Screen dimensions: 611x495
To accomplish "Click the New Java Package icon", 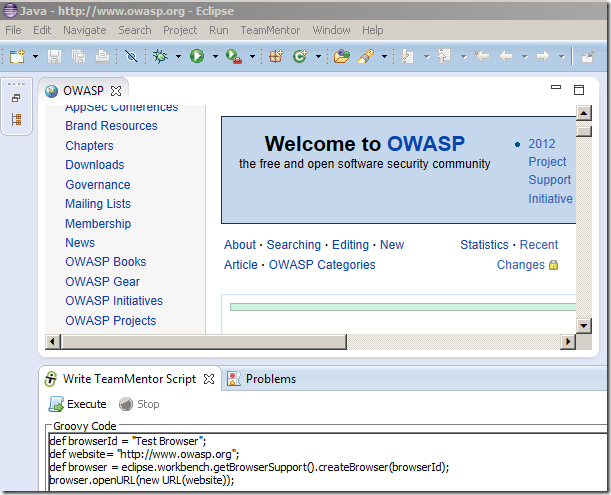I will point(276,57).
